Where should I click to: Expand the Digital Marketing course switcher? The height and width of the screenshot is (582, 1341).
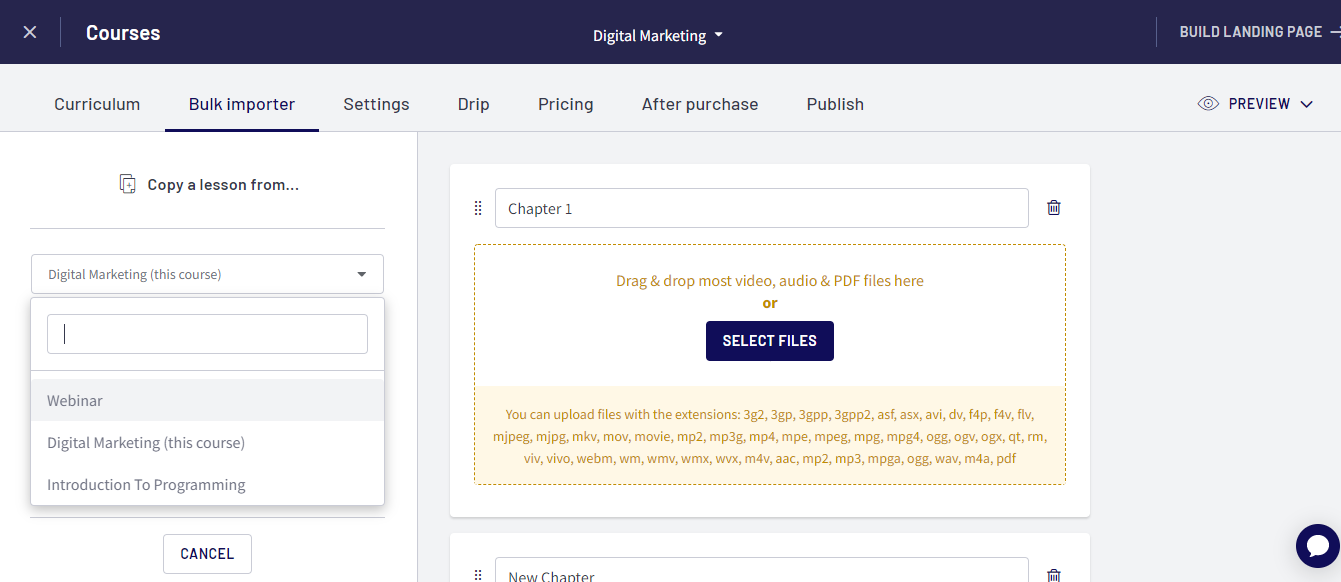(x=657, y=35)
